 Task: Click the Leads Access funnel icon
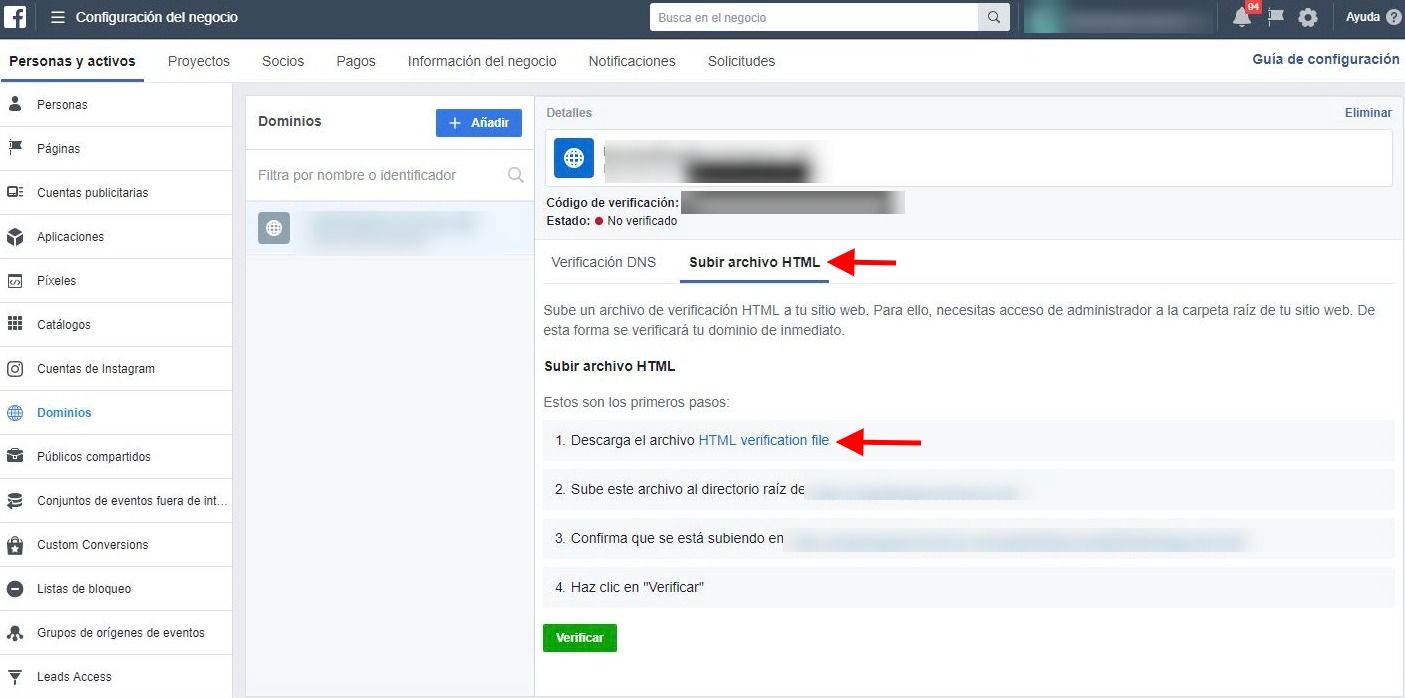tap(15, 677)
